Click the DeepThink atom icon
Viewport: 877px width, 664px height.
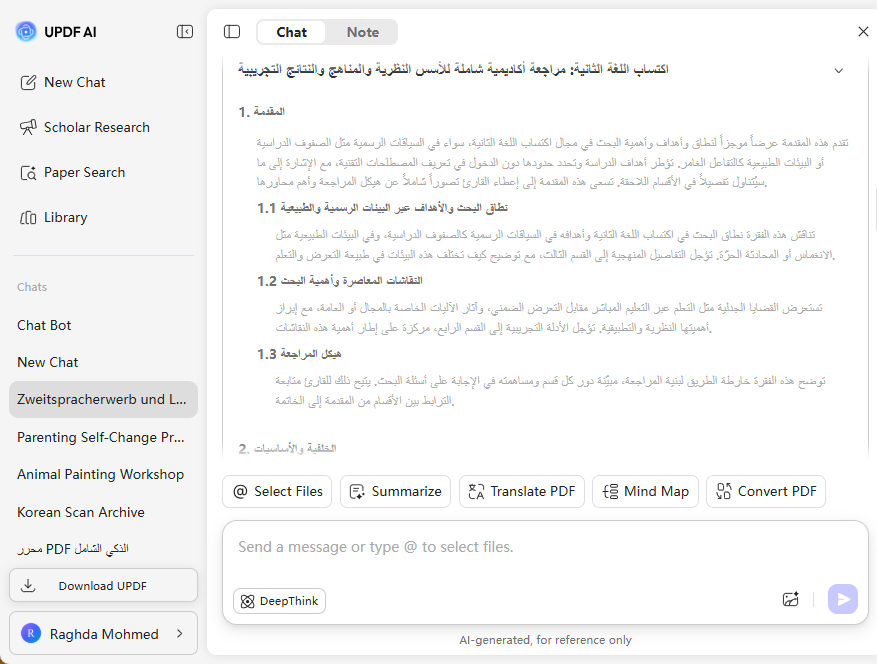(x=247, y=601)
